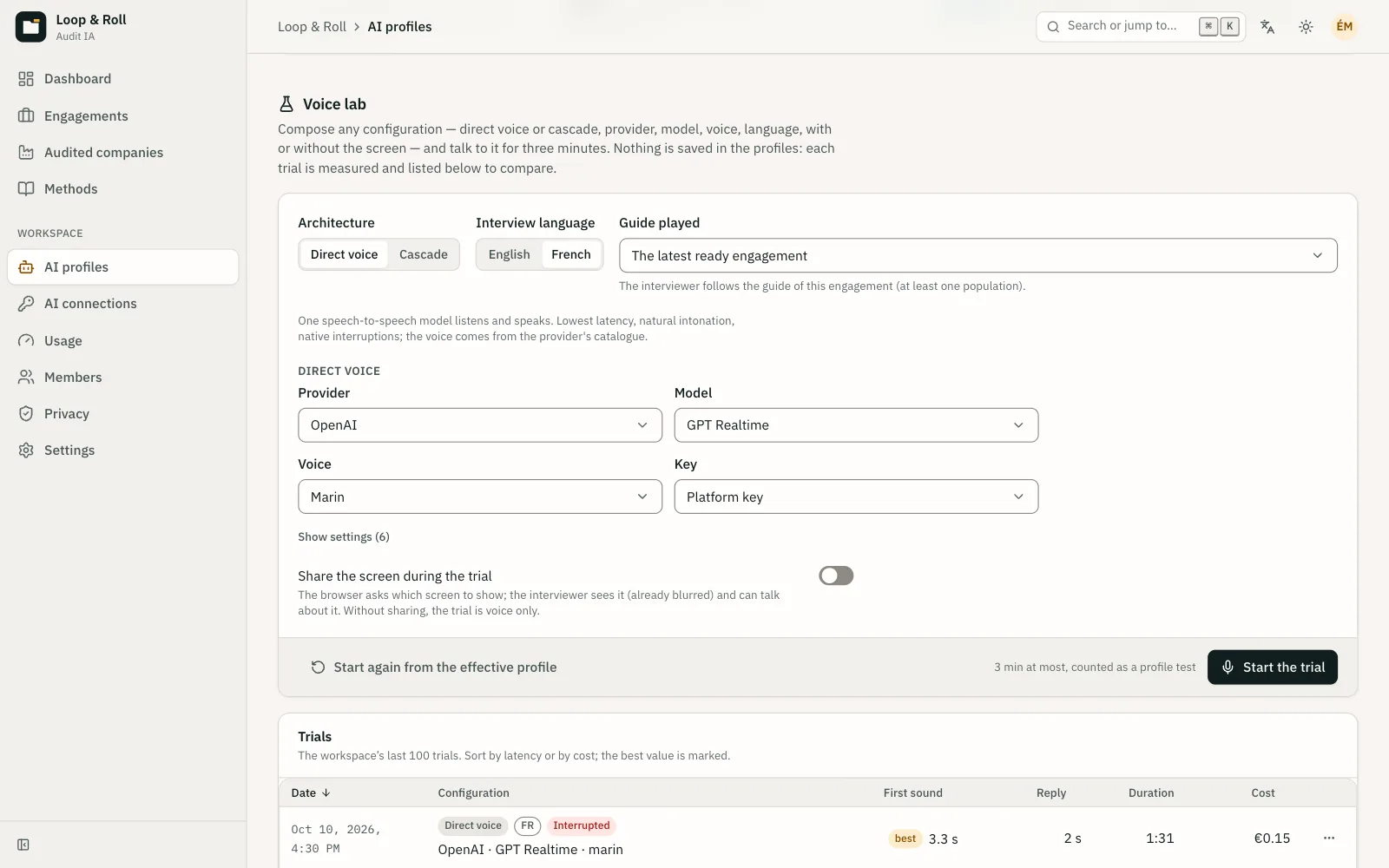The image size is (1389, 868).
Task: Open the Provider dropdown showing OpenAI
Action: click(480, 425)
